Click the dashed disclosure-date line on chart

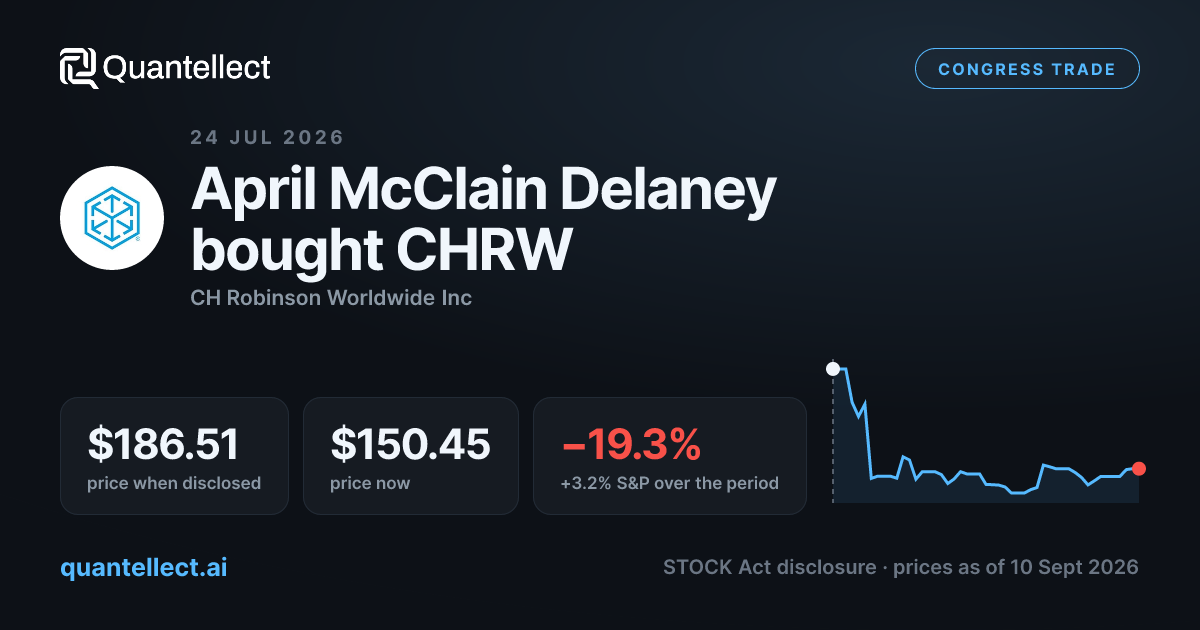pos(832,440)
